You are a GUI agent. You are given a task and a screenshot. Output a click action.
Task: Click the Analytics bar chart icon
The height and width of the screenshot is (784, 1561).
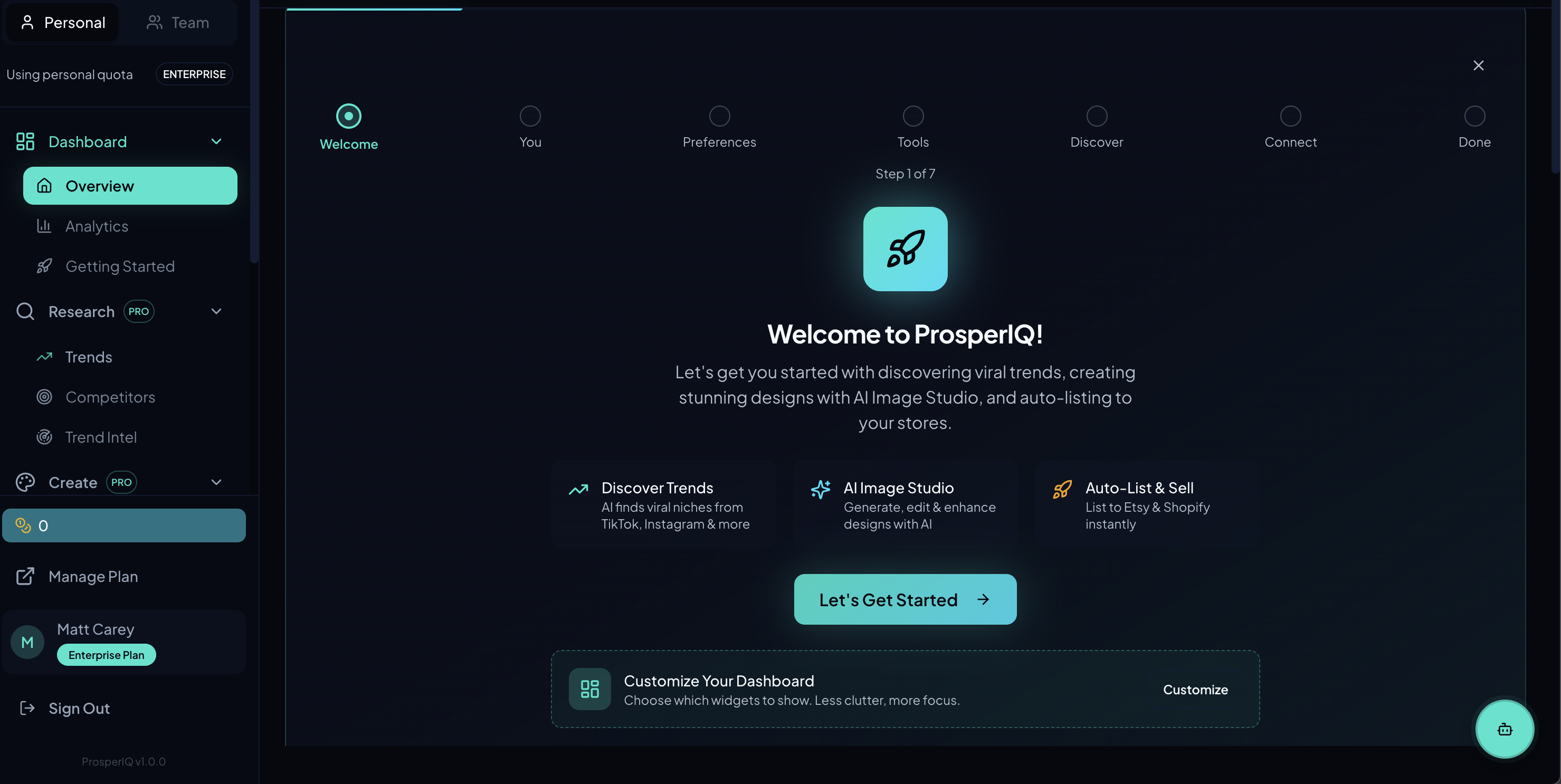44,226
